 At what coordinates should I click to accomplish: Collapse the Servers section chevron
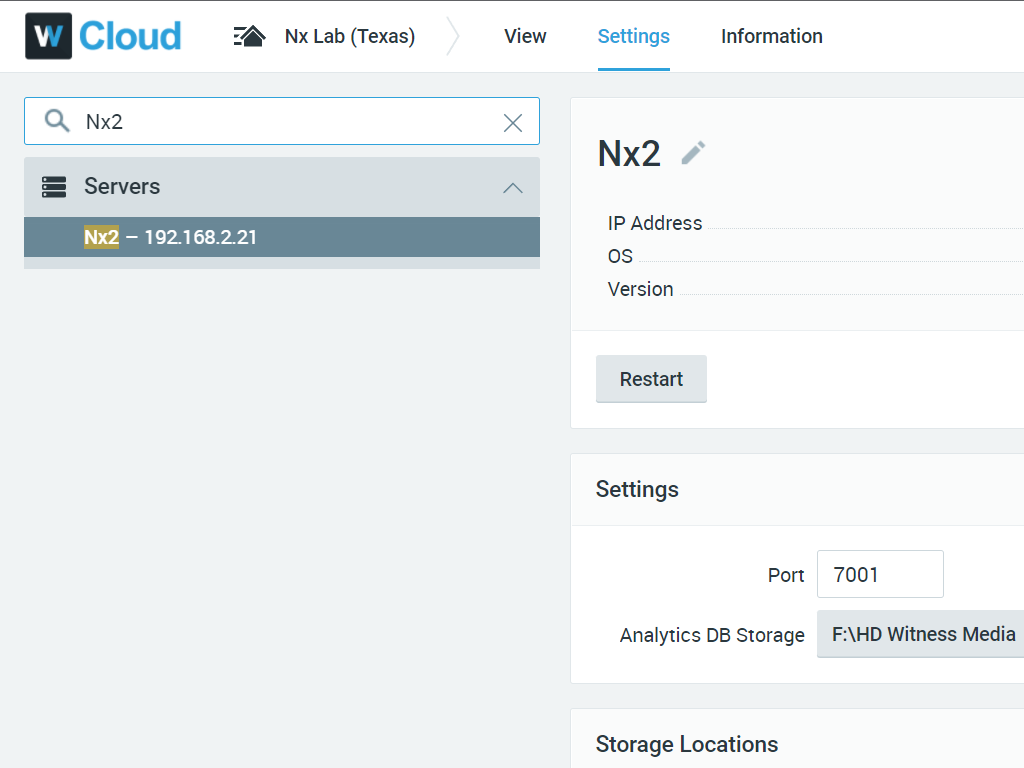[513, 188]
